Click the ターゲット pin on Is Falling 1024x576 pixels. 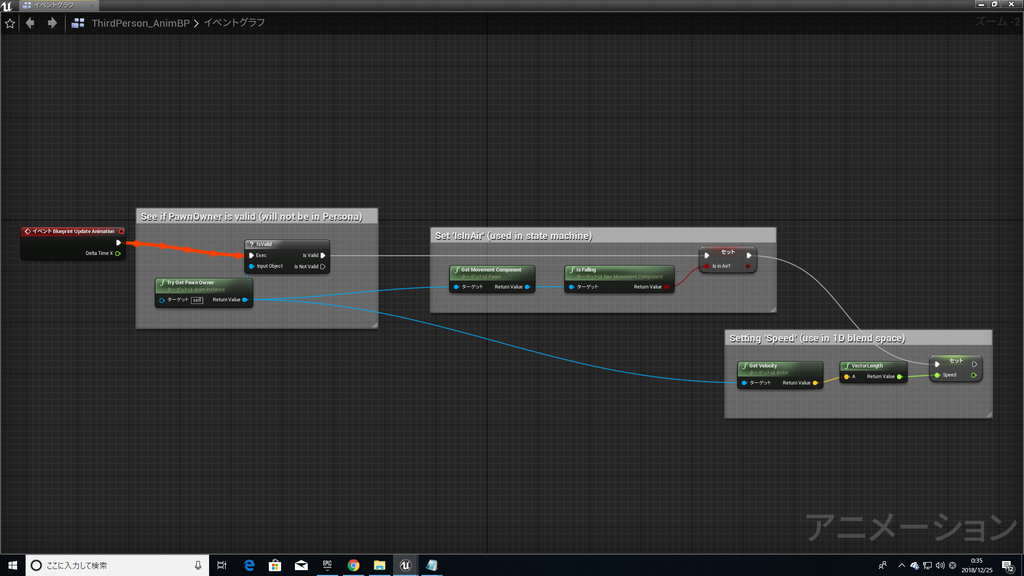pos(571,287)
